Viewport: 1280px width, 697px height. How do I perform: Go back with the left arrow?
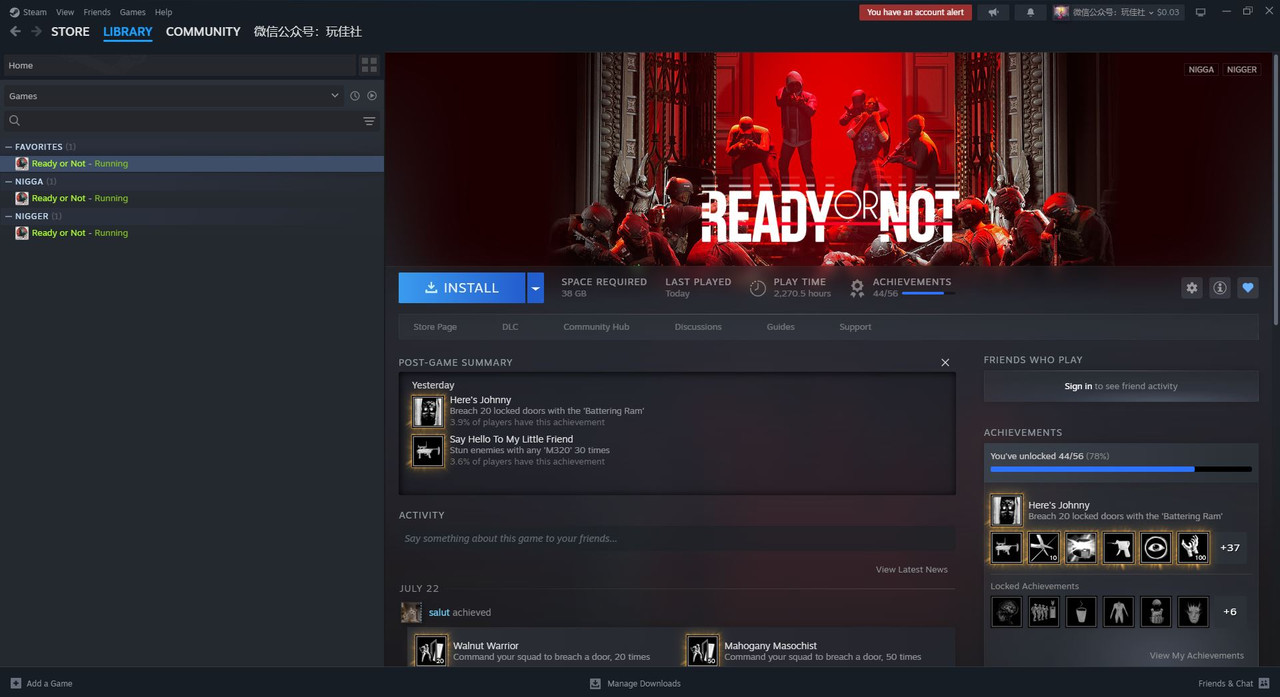[15, 31]
